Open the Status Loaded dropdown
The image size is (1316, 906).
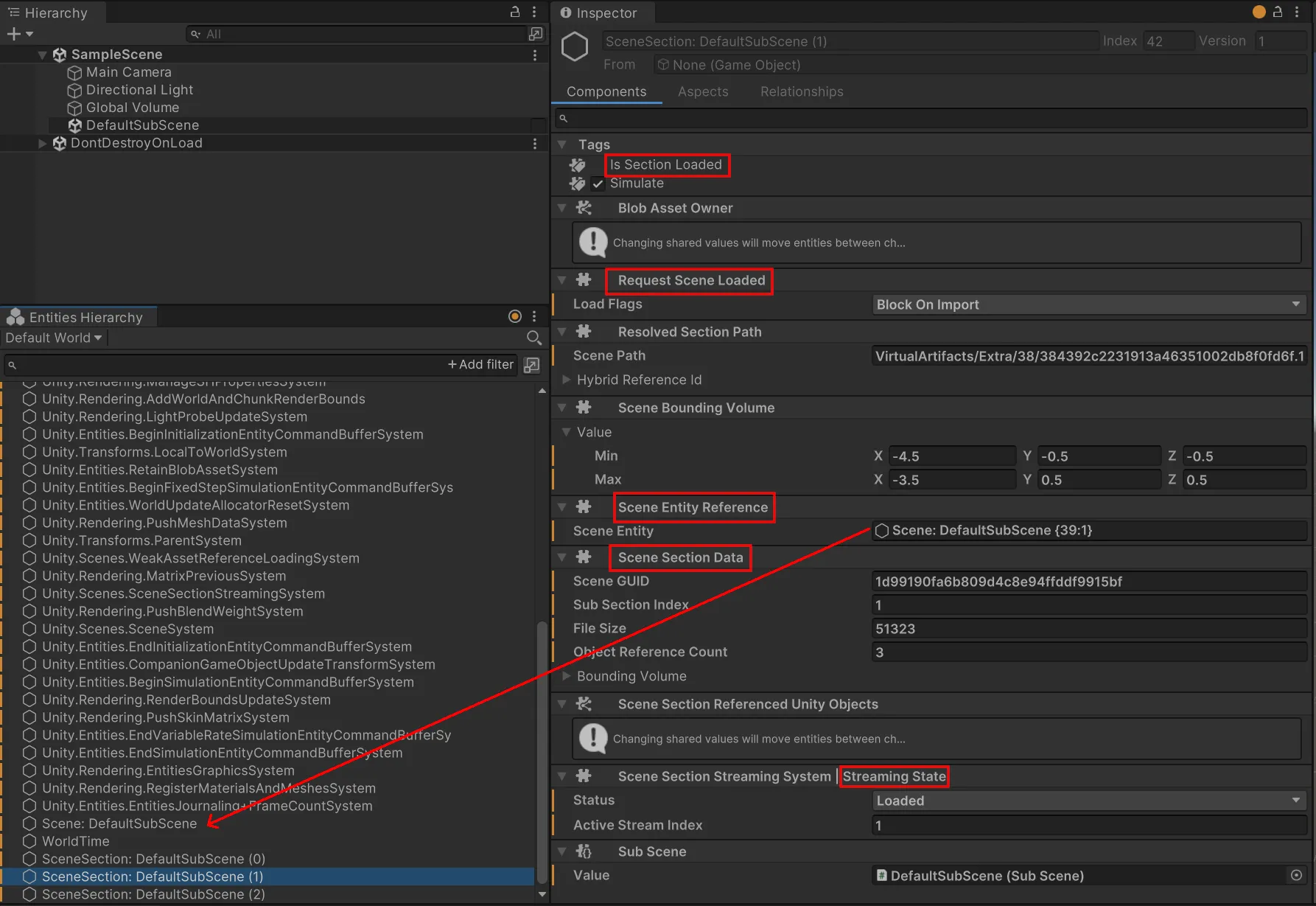point(1088,801)
